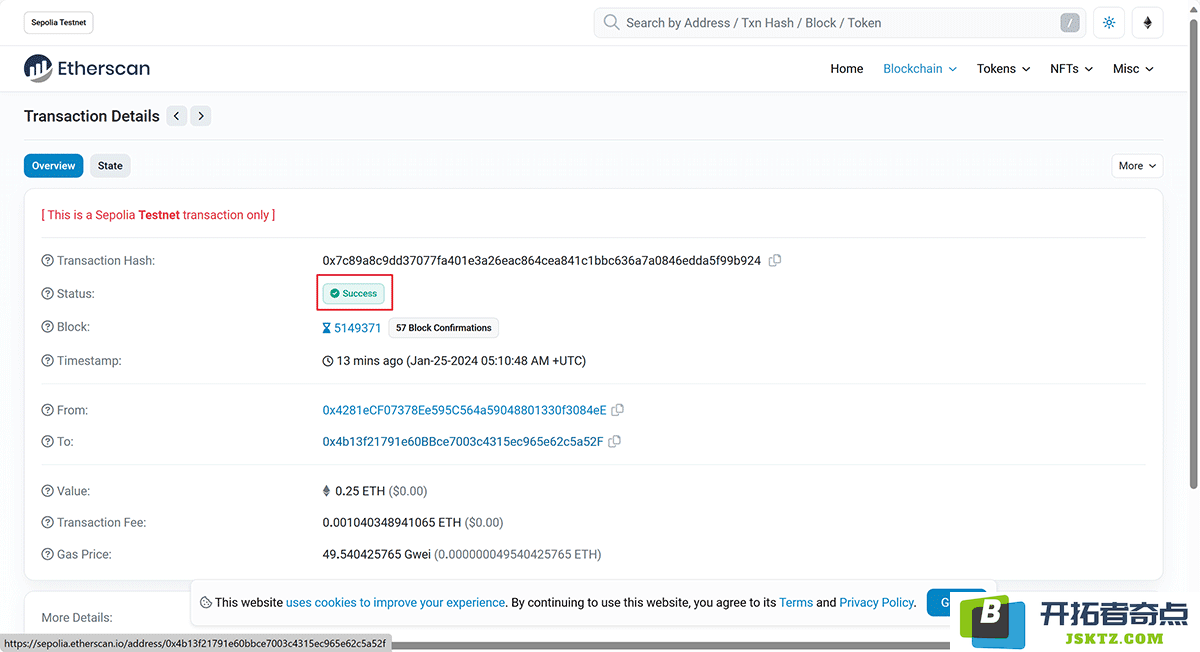This screenshot has width=1200, height=652.
Task: Select the Overview tab
Action: click(x=54, y=166)
